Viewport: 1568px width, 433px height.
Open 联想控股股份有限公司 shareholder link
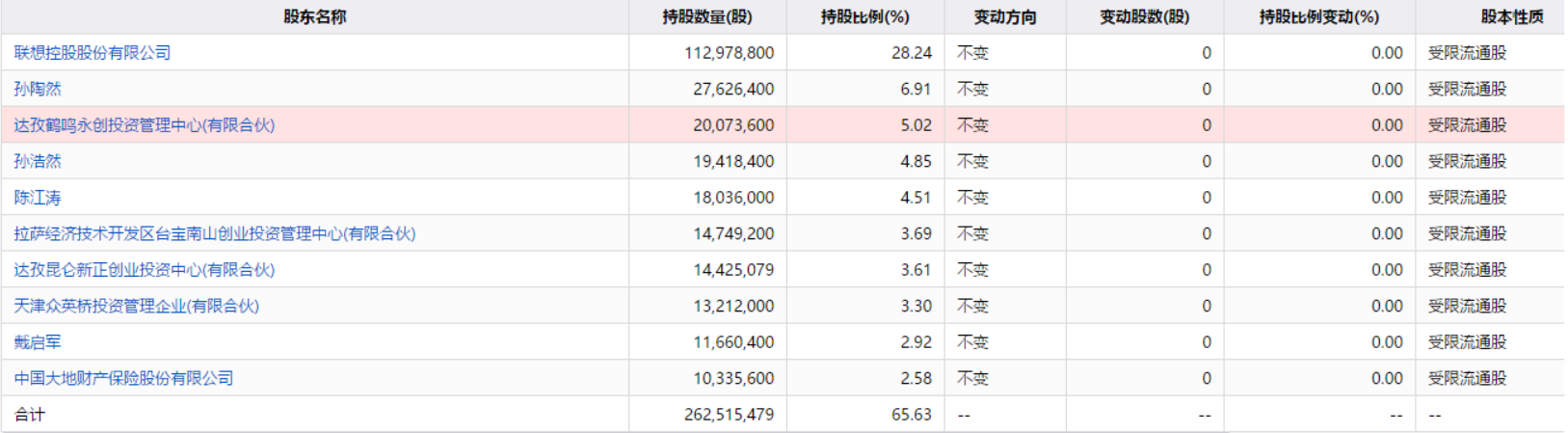(x=93, y=53)
